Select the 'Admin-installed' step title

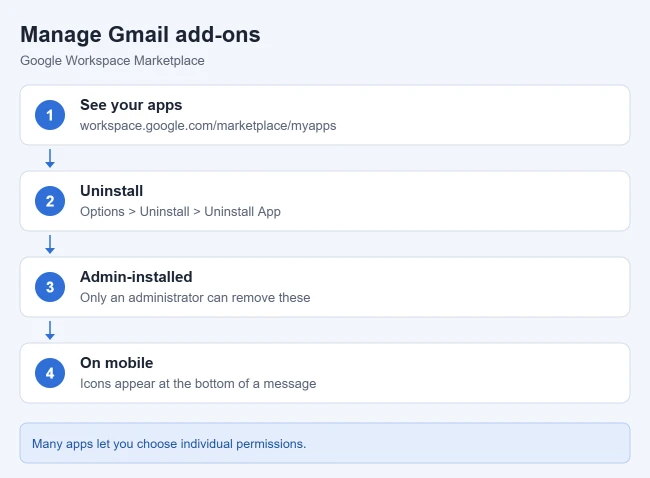[136, 277]
